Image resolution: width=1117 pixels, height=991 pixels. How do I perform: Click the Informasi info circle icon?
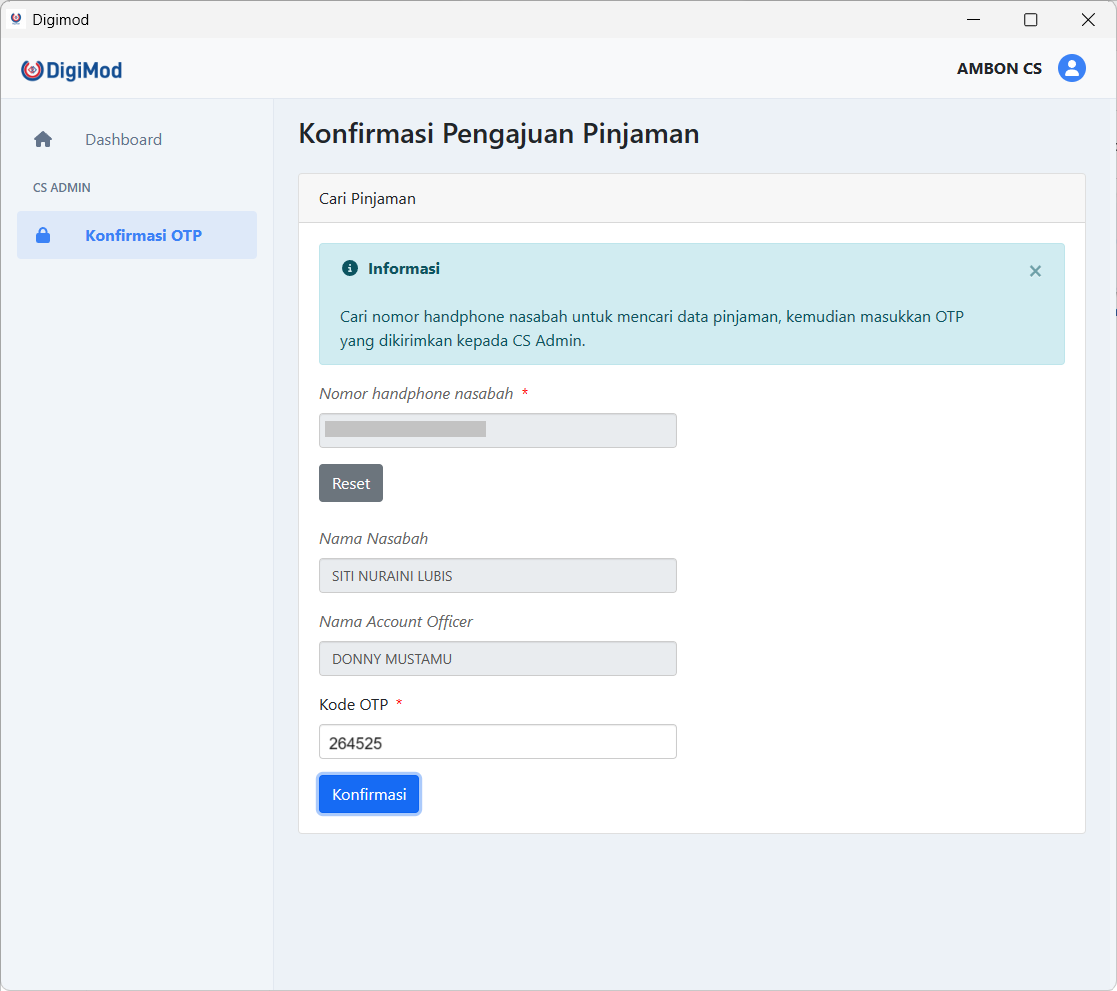[350, 269]
